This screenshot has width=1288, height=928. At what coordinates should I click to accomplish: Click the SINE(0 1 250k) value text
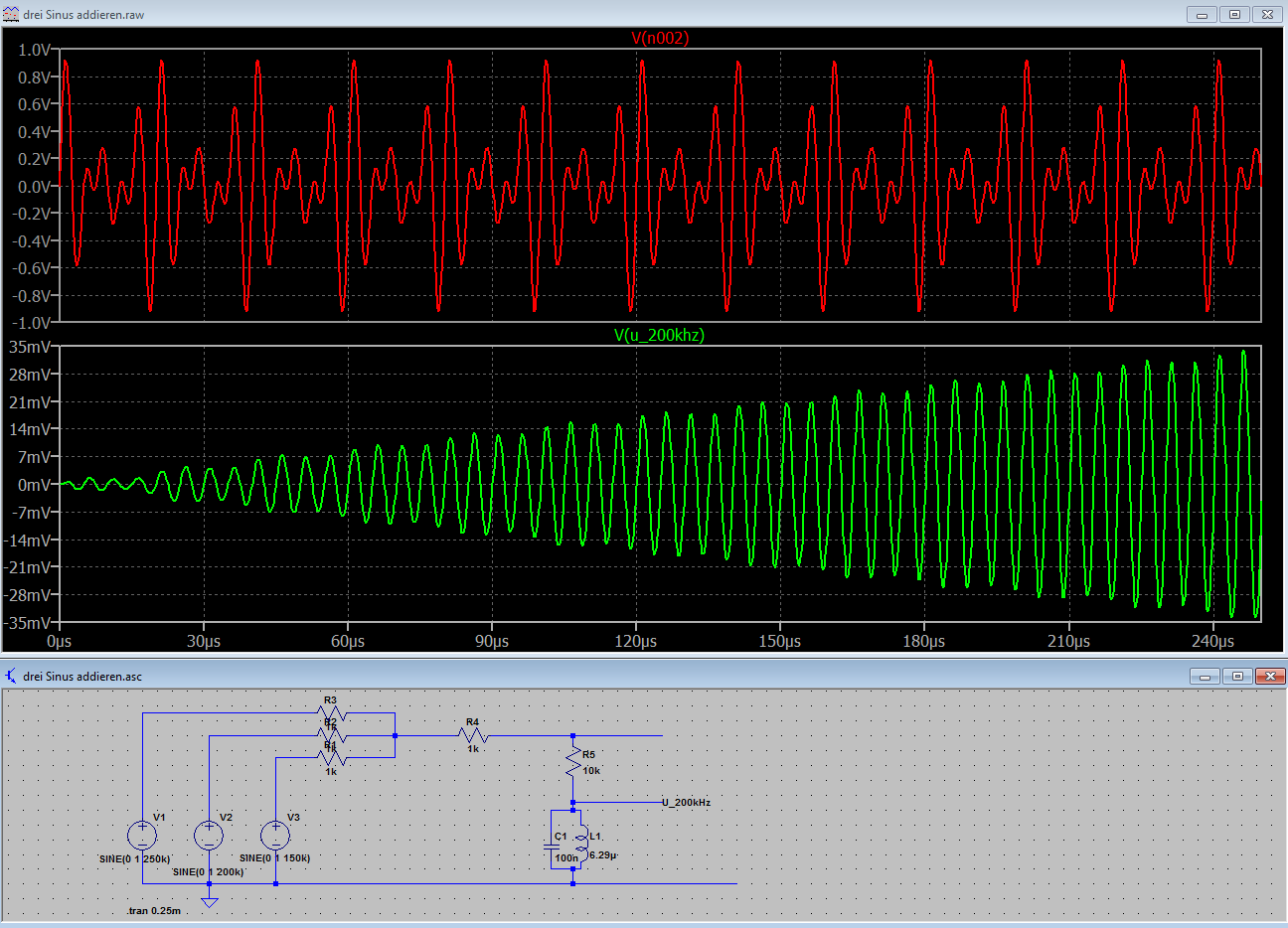tap(135, 858)
